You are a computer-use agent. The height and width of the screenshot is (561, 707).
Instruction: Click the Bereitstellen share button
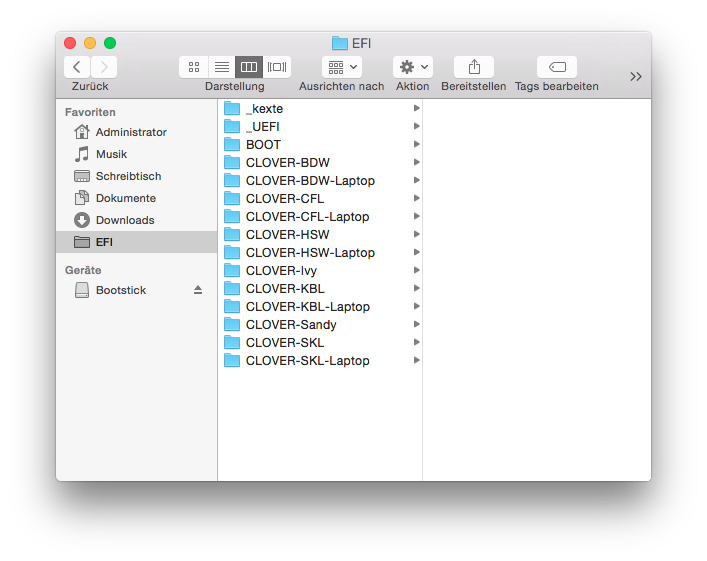coord(474,67)
